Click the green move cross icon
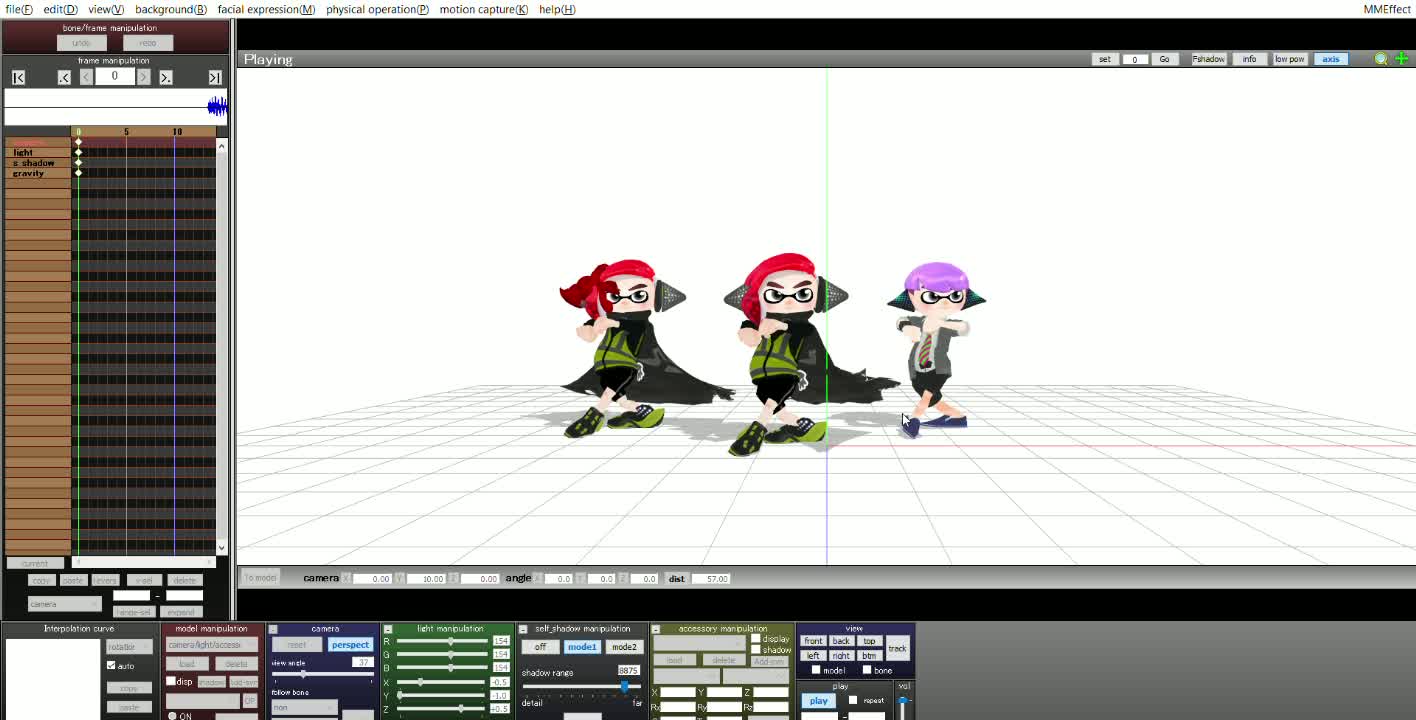The height and width of the screenshot is (720, 1416). tap(1401, 59)
